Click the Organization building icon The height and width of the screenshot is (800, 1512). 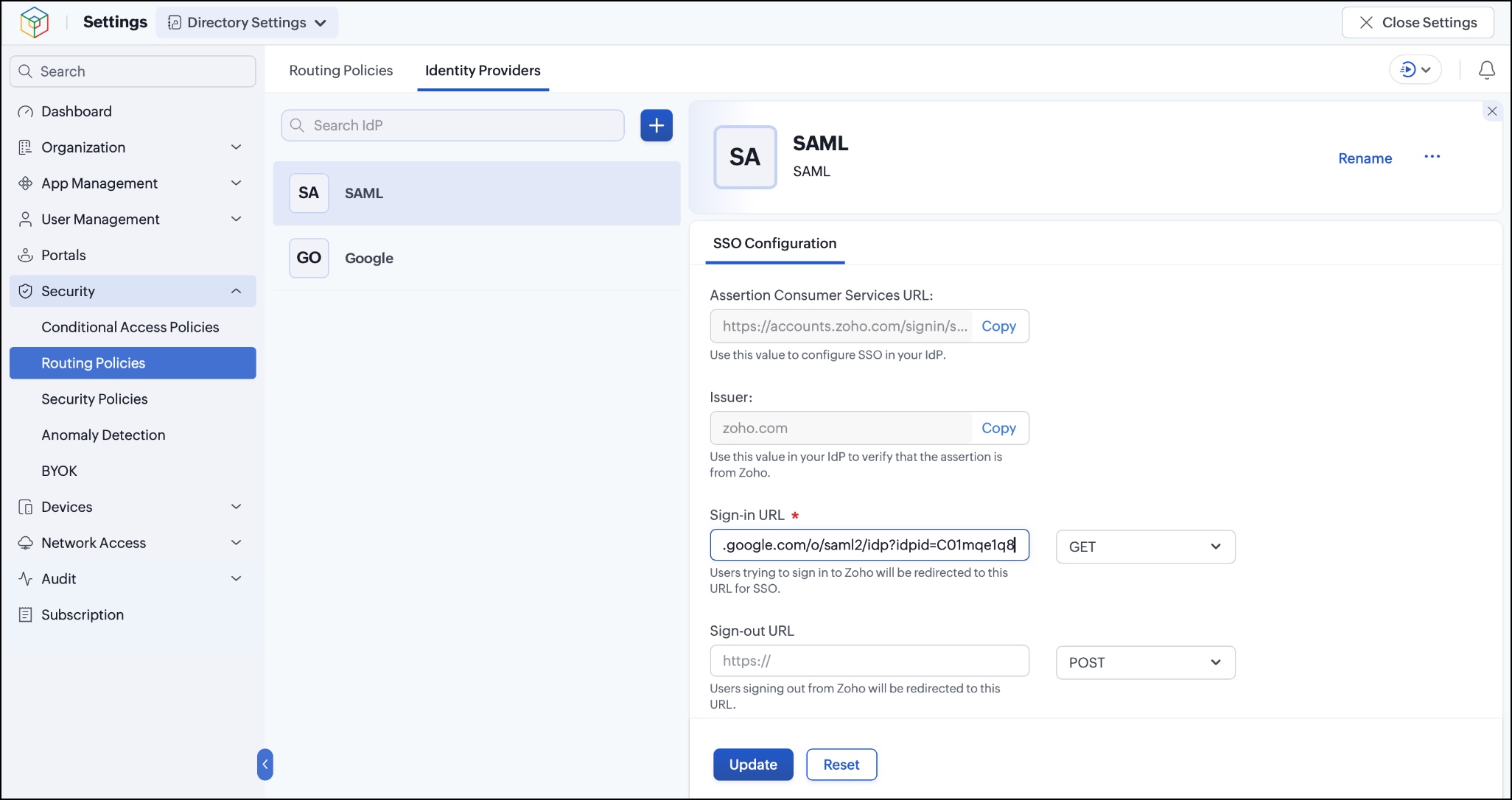click(x=26, y=147)
